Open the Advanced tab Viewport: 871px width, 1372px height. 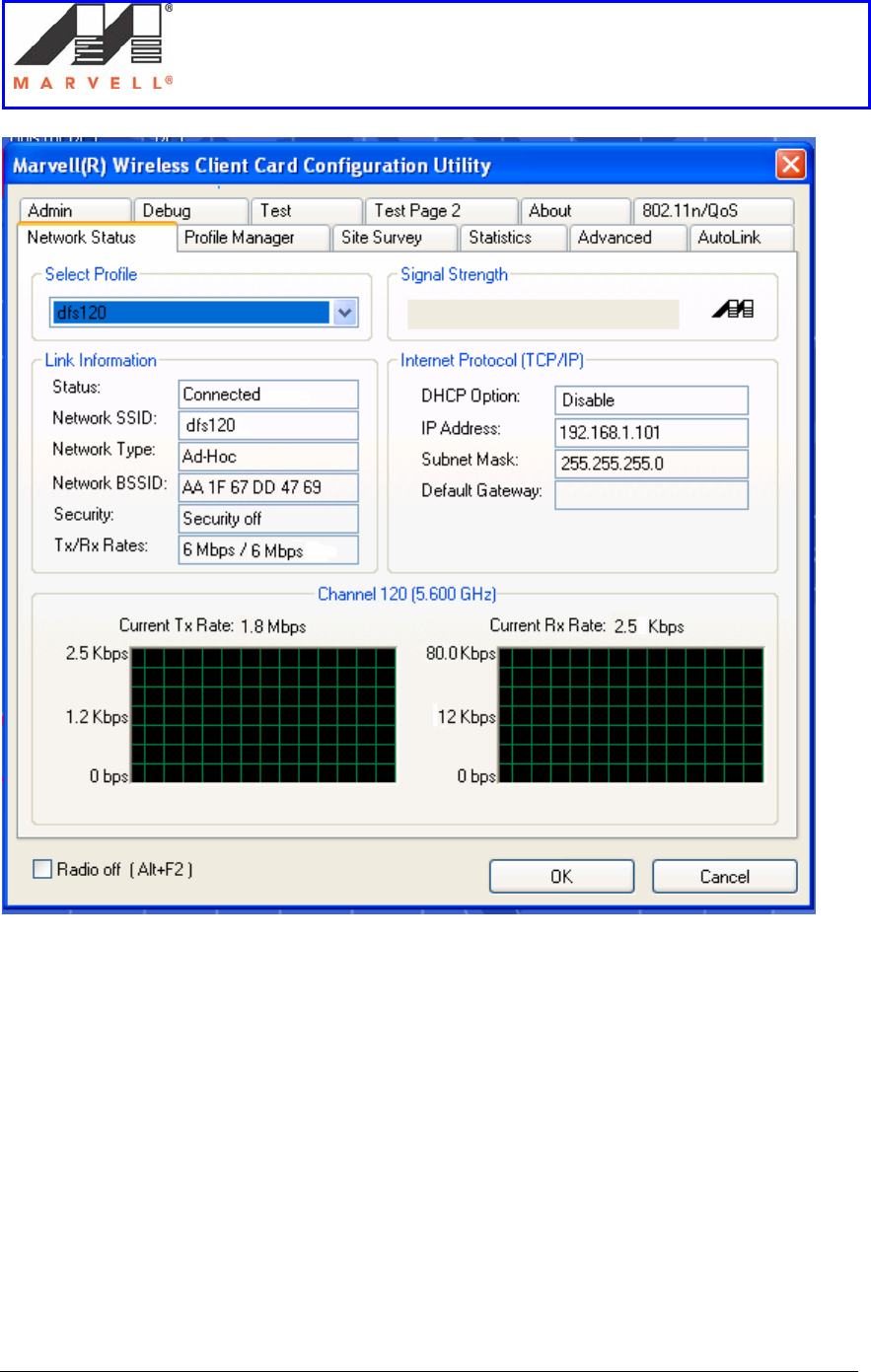pos(627,238)
